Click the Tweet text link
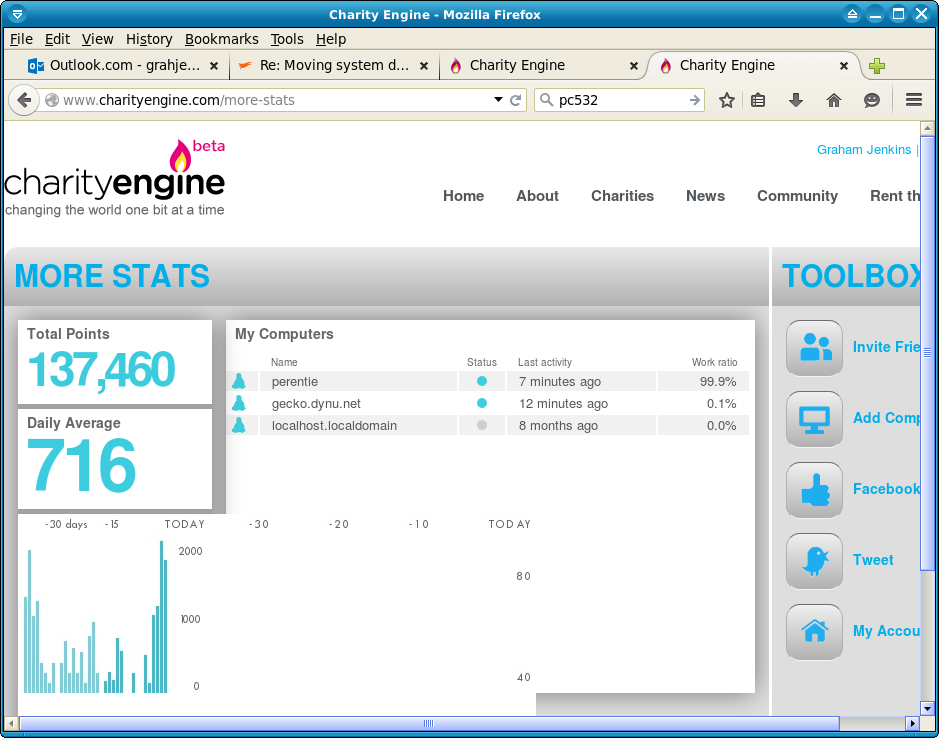Screen dimensions: 939x738 pyautogui.click(x=873, y=560)
